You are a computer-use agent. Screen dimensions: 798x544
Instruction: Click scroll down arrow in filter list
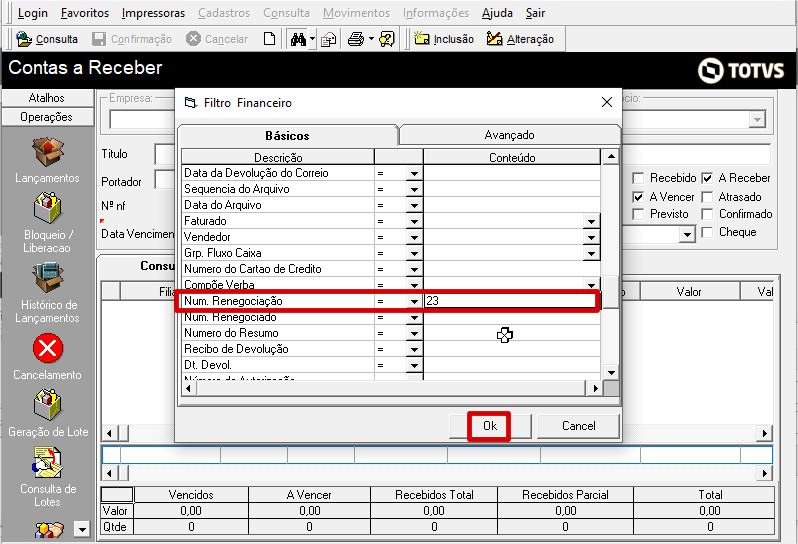611,373
